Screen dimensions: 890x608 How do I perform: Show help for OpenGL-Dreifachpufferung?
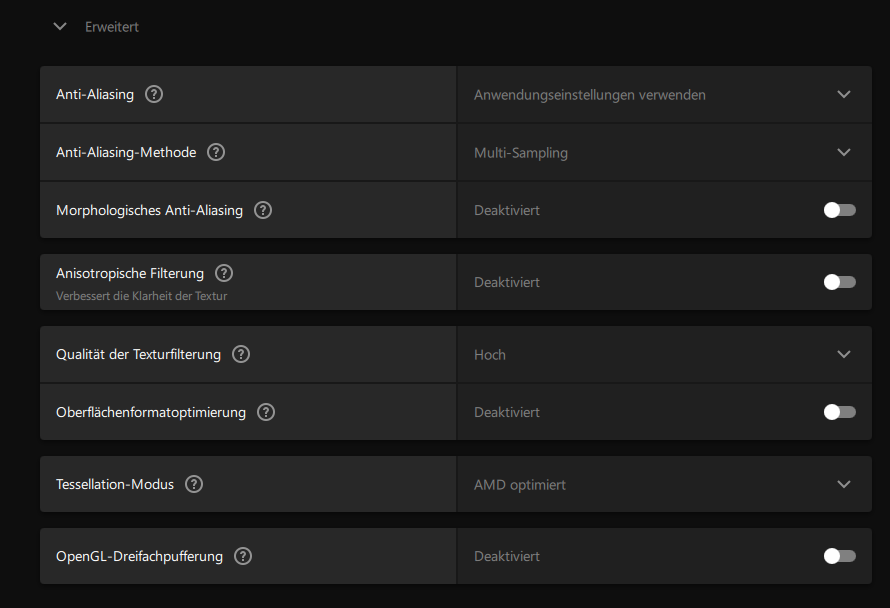pyautogui.click(x=243, y=556)
